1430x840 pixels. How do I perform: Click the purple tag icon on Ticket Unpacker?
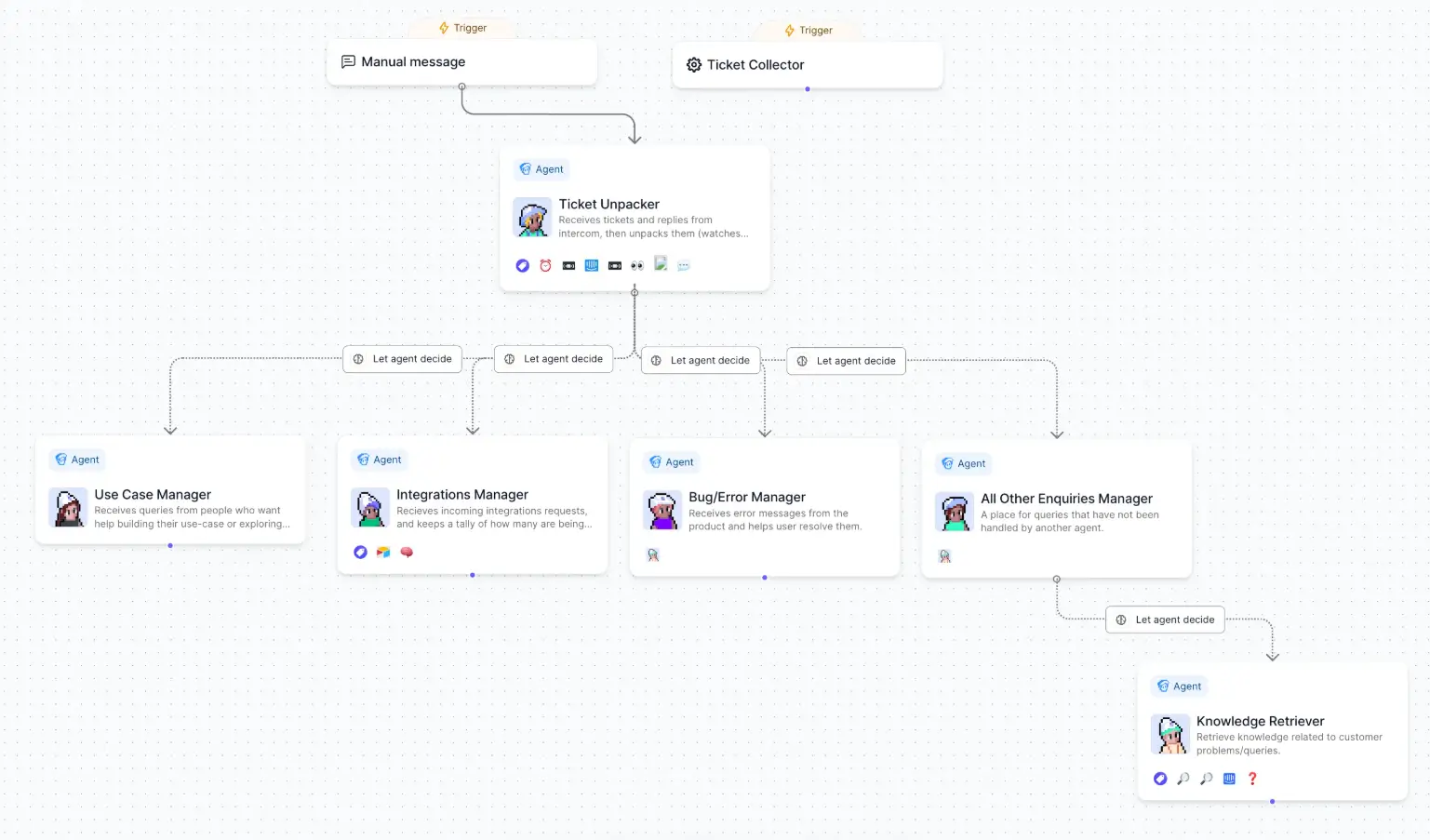pyautogui.click(x=523, y=266)
